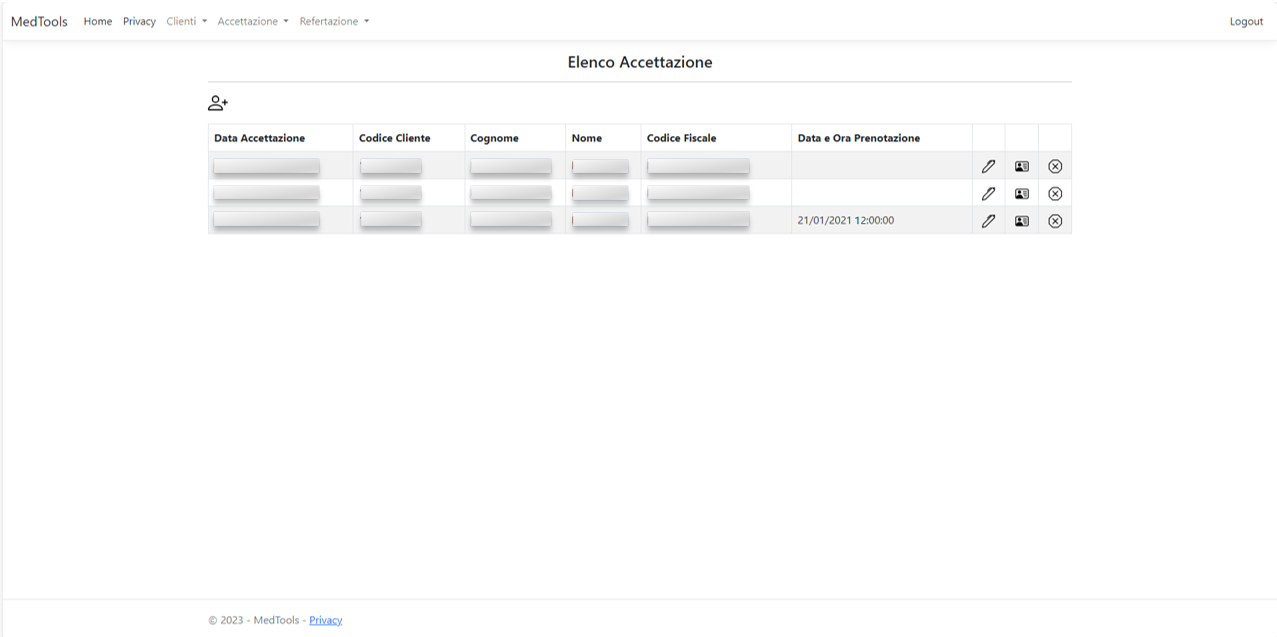1277x637 pixels.
Task: Delete first row with circled X
Action: pos(1055,166)
